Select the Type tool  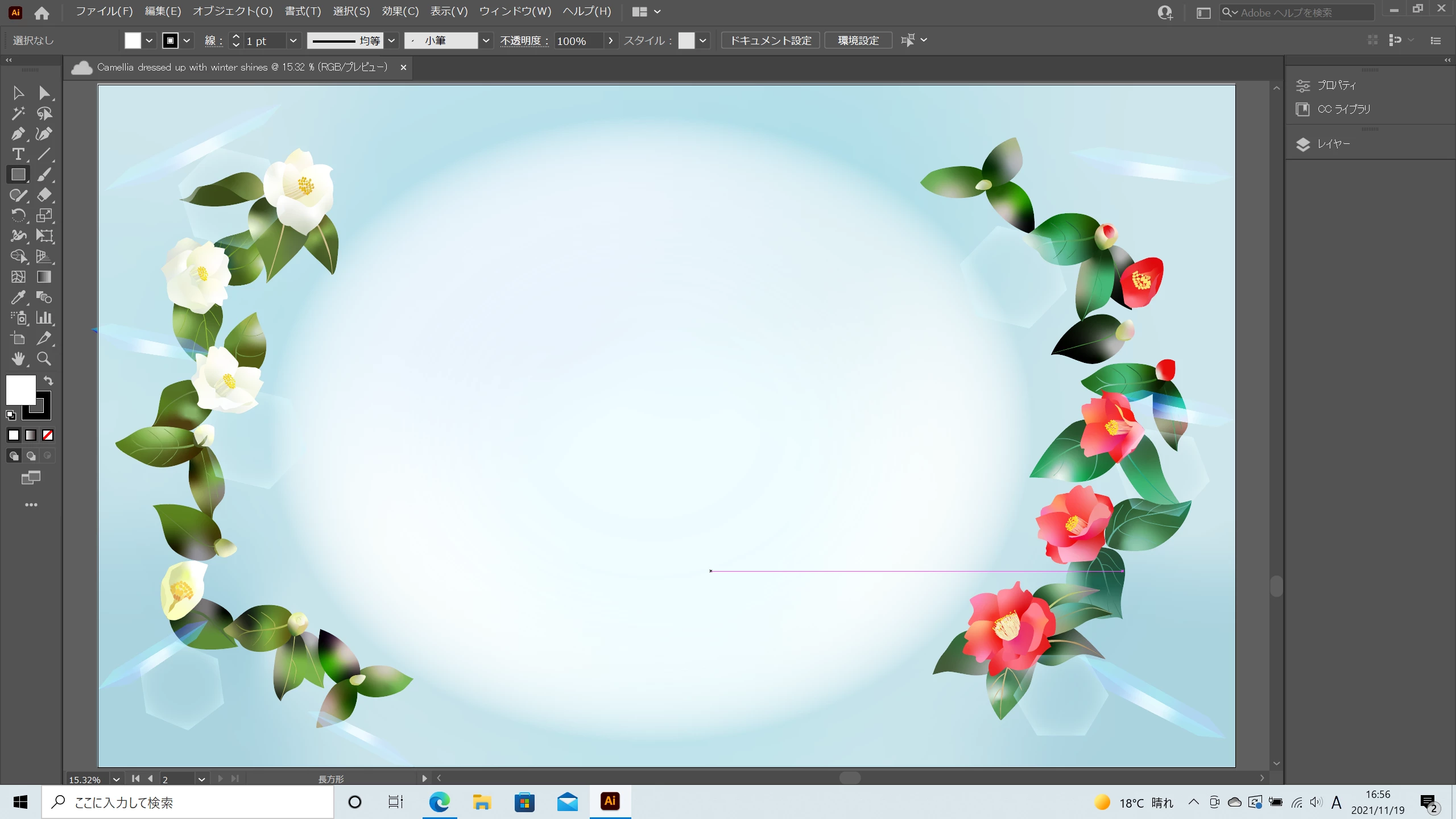(18, 155)
